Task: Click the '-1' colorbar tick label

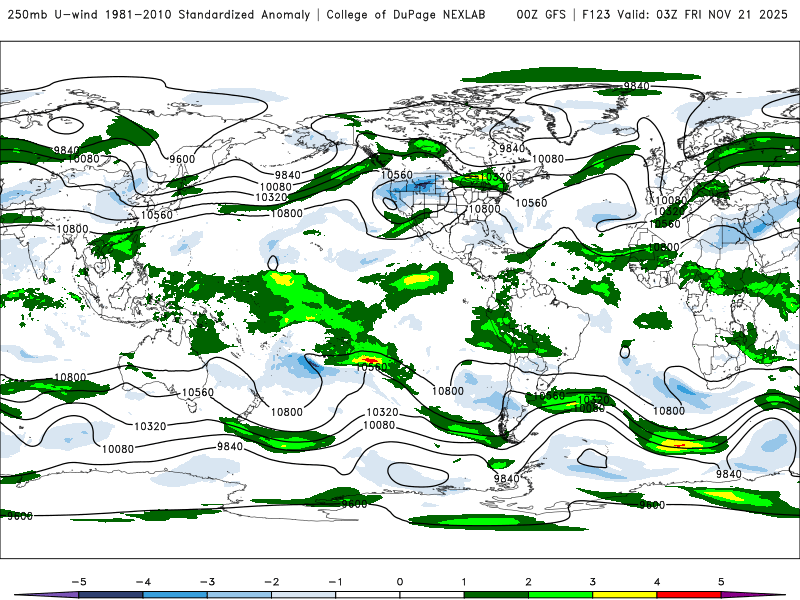Action: coord(335,582)
